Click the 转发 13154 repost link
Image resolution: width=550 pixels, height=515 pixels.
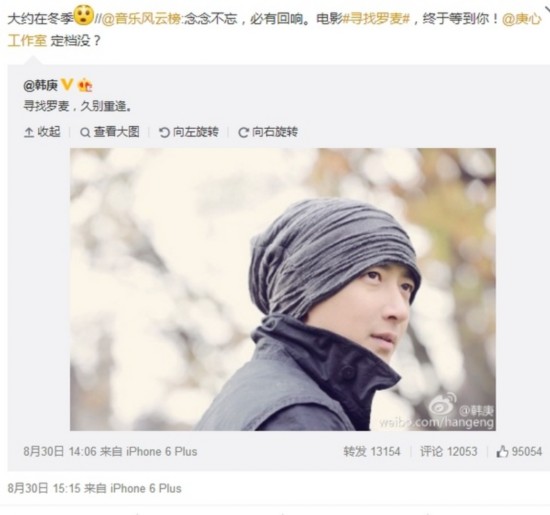click(x=372, y=451)
